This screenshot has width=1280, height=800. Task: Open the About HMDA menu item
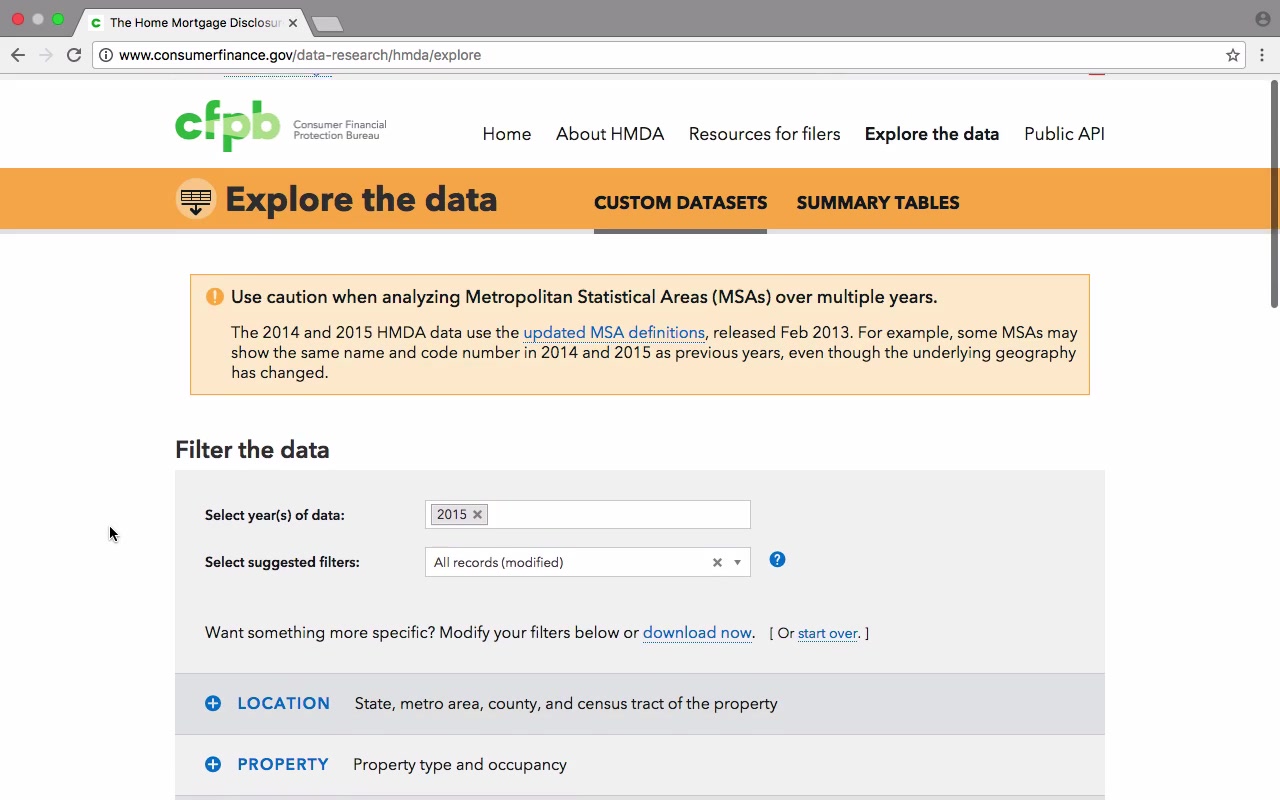coord(609,134)
